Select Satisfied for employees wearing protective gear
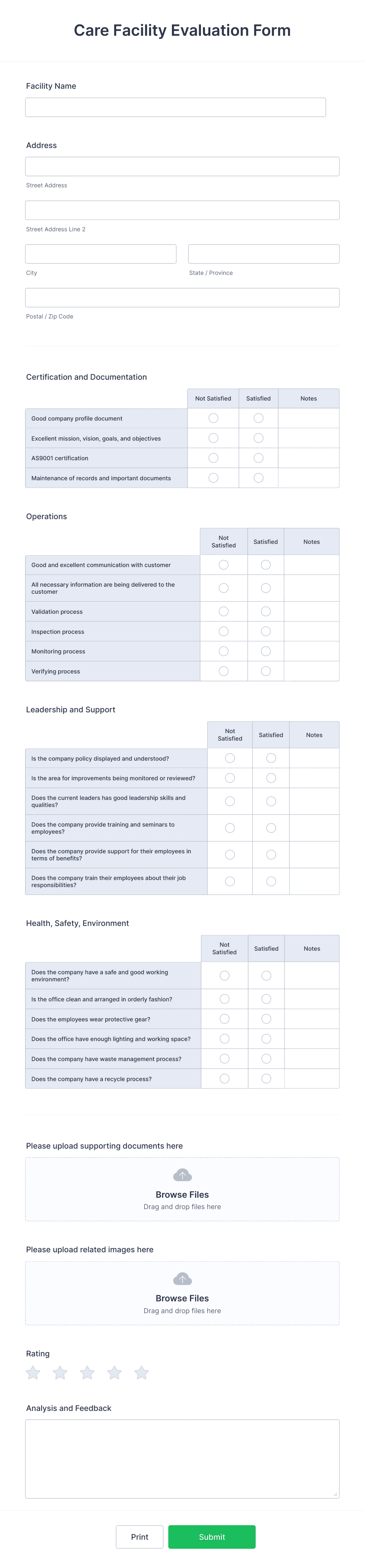 click(266, 1018)
